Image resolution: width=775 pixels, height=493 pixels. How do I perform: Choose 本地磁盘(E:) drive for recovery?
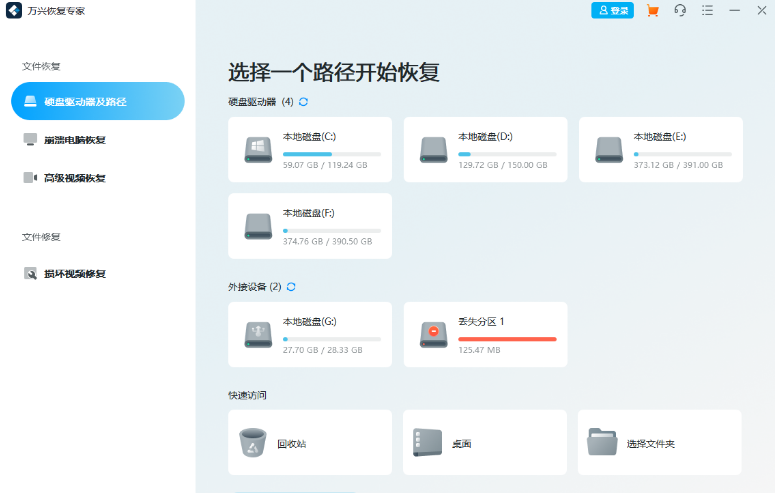pos(660,149)
